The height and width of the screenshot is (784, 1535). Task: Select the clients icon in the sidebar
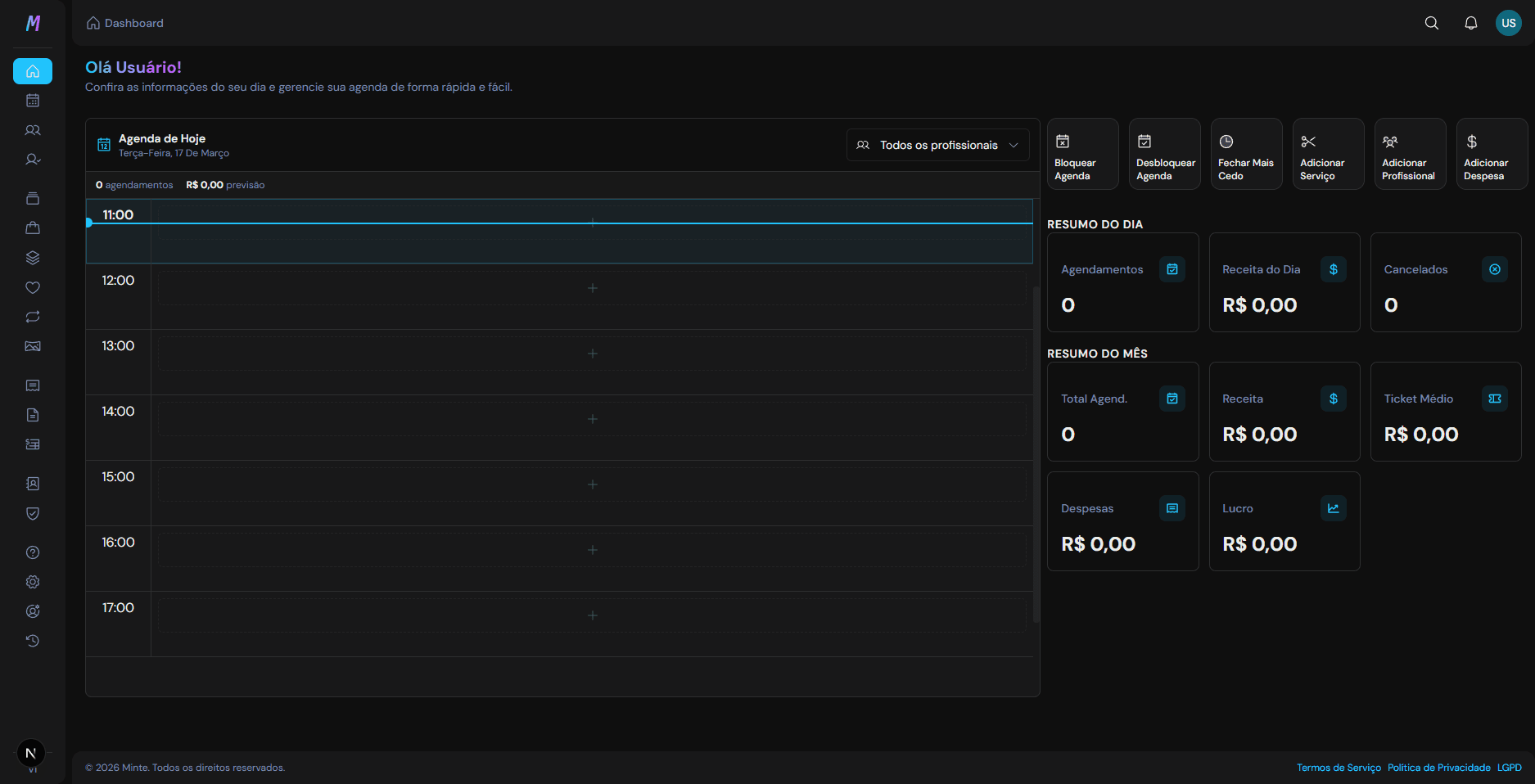pyautogui.click(x=33, y=129)
